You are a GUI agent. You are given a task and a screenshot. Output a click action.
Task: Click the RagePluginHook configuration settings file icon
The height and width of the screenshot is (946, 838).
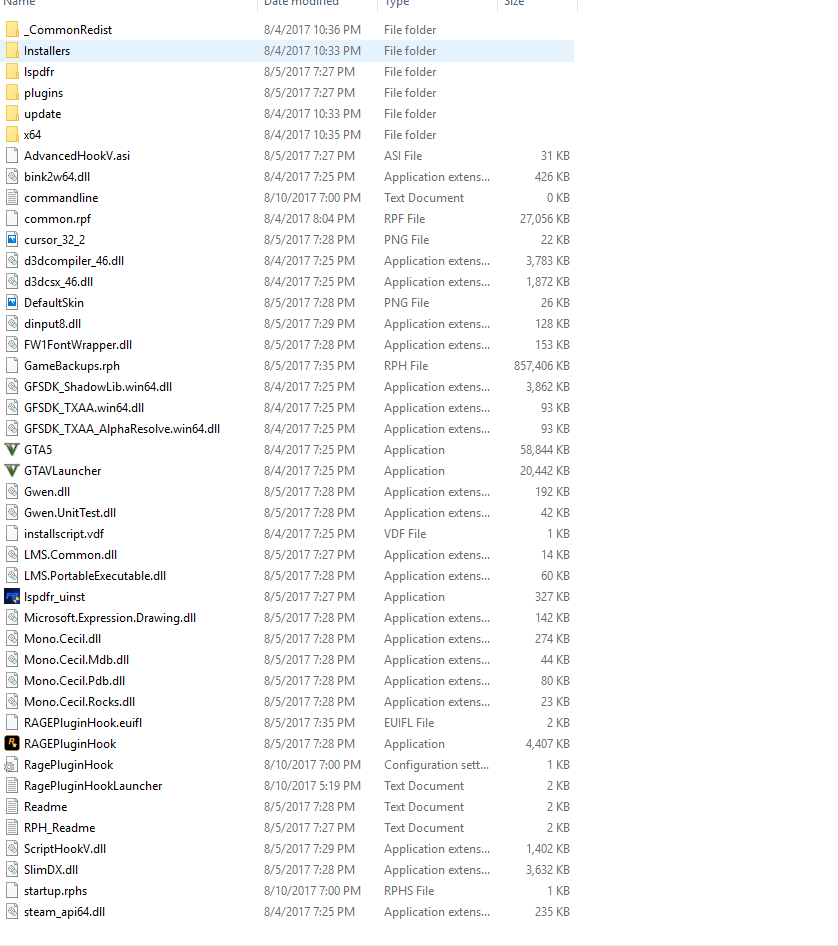(x=11, y=765)
